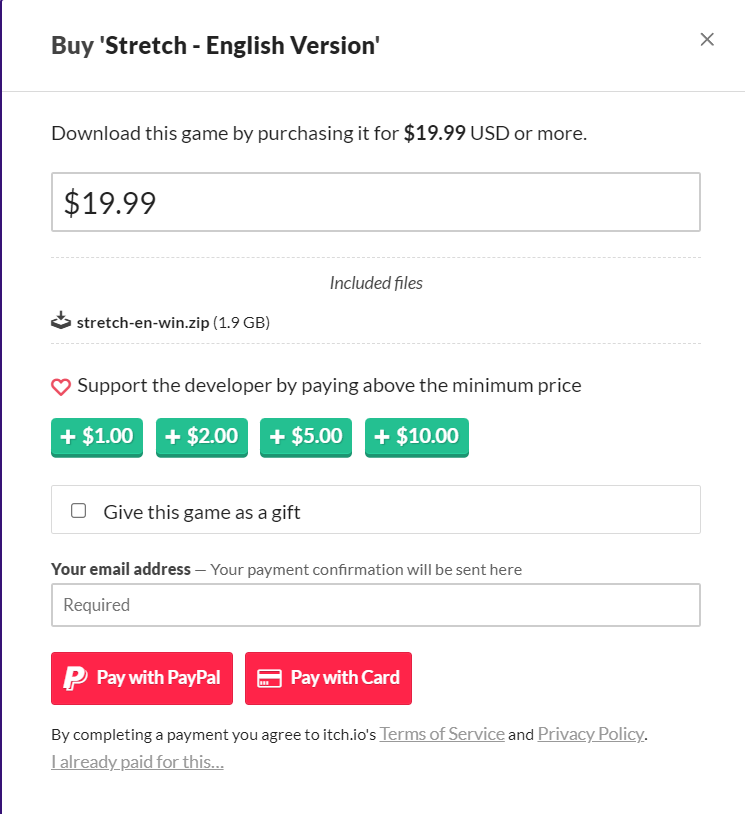The height and width of the screenshot is (814, 745).
Task: Click the 'I already paid for this...' link
Action: click(137, 762)
